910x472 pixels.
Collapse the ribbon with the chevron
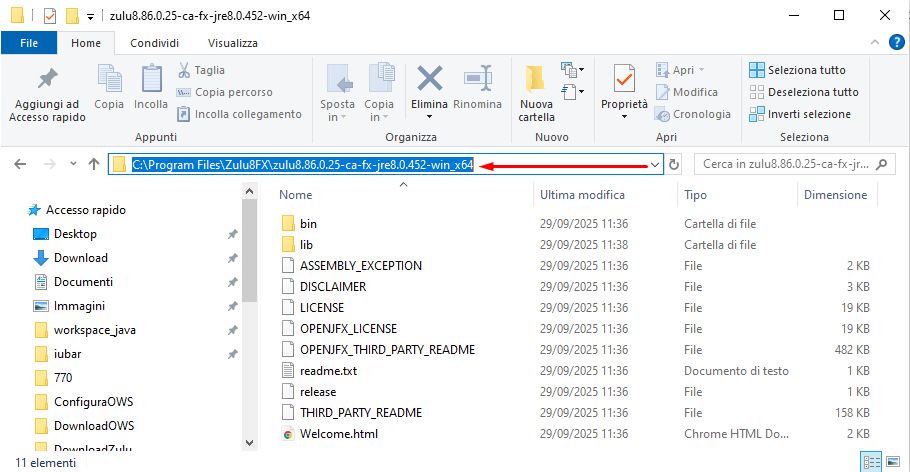pos(873,43)
